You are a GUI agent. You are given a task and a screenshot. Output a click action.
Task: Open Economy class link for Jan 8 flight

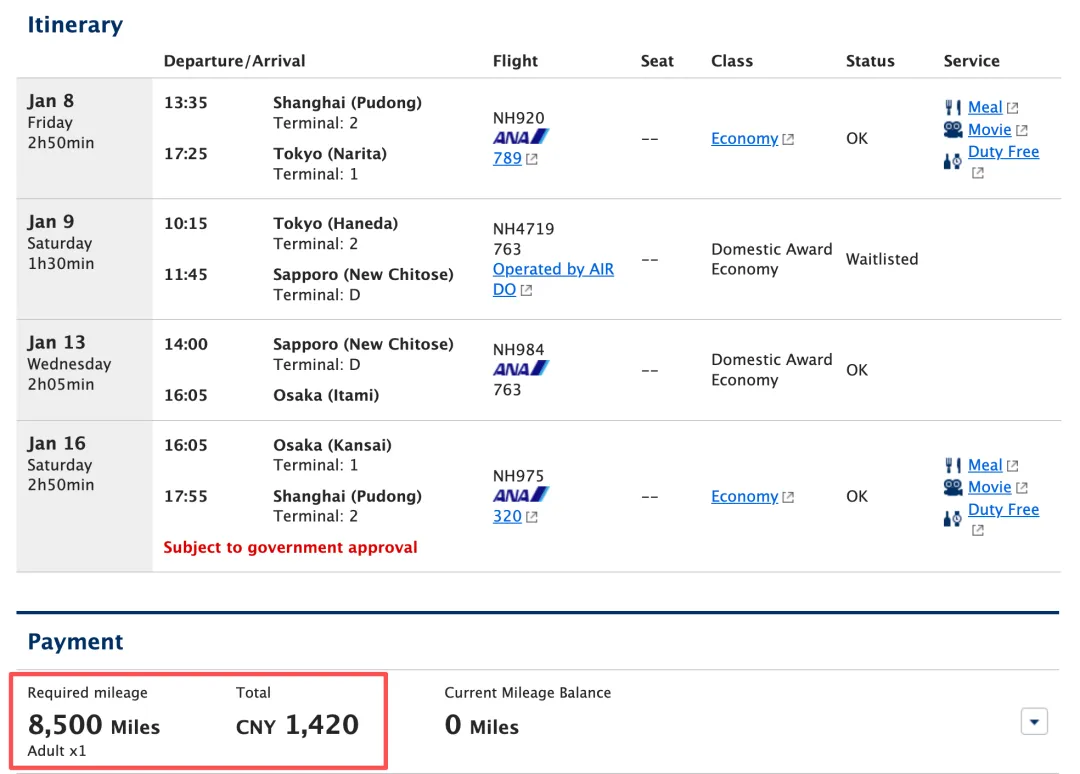[745, 138]
